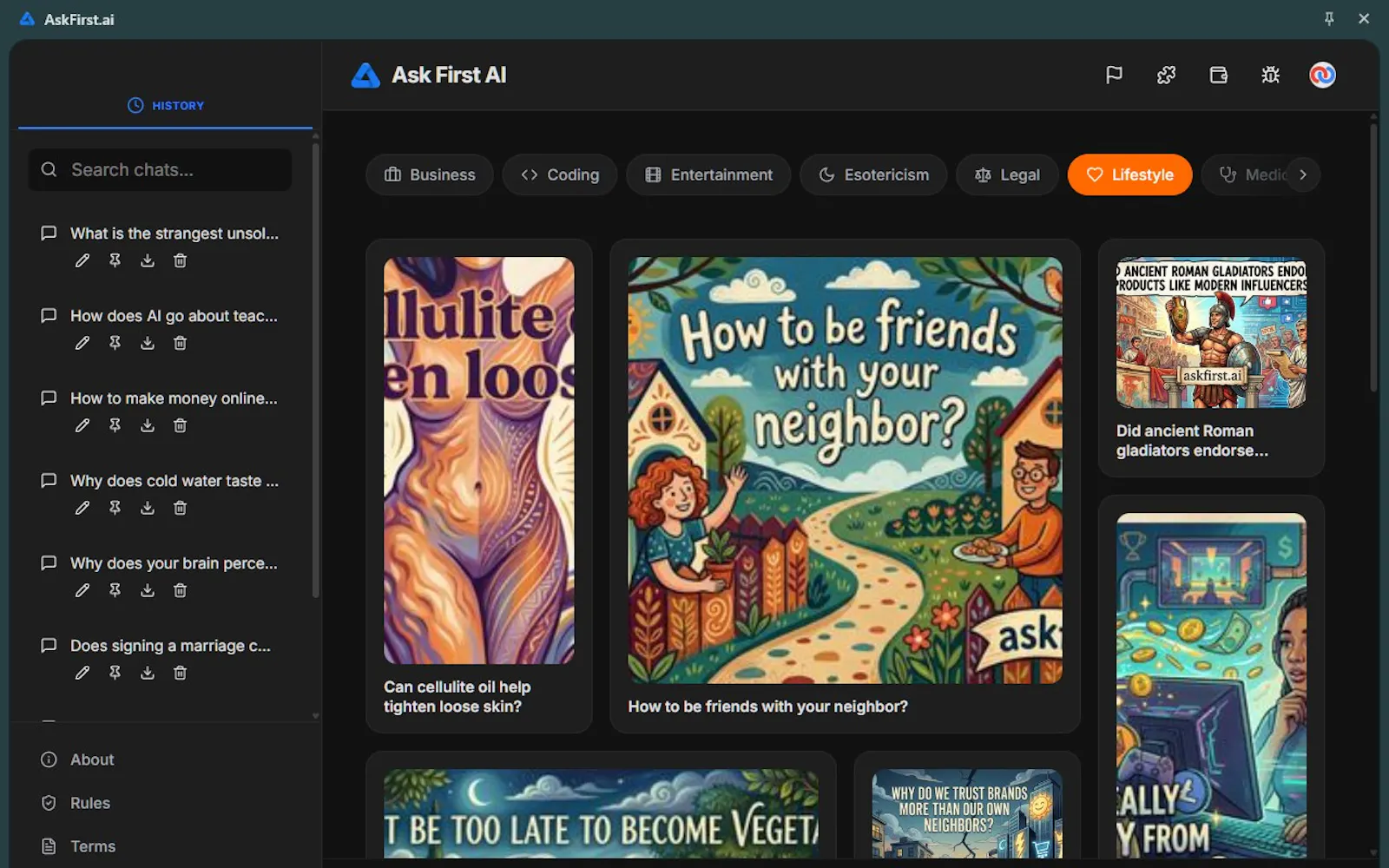Delete the 'Does signing a marriage c...' chat
1389x868 pixels.
[180, 673]
